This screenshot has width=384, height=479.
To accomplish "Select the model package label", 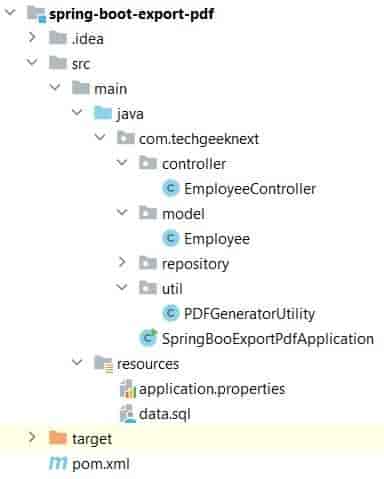I will (x=183, y=214).
